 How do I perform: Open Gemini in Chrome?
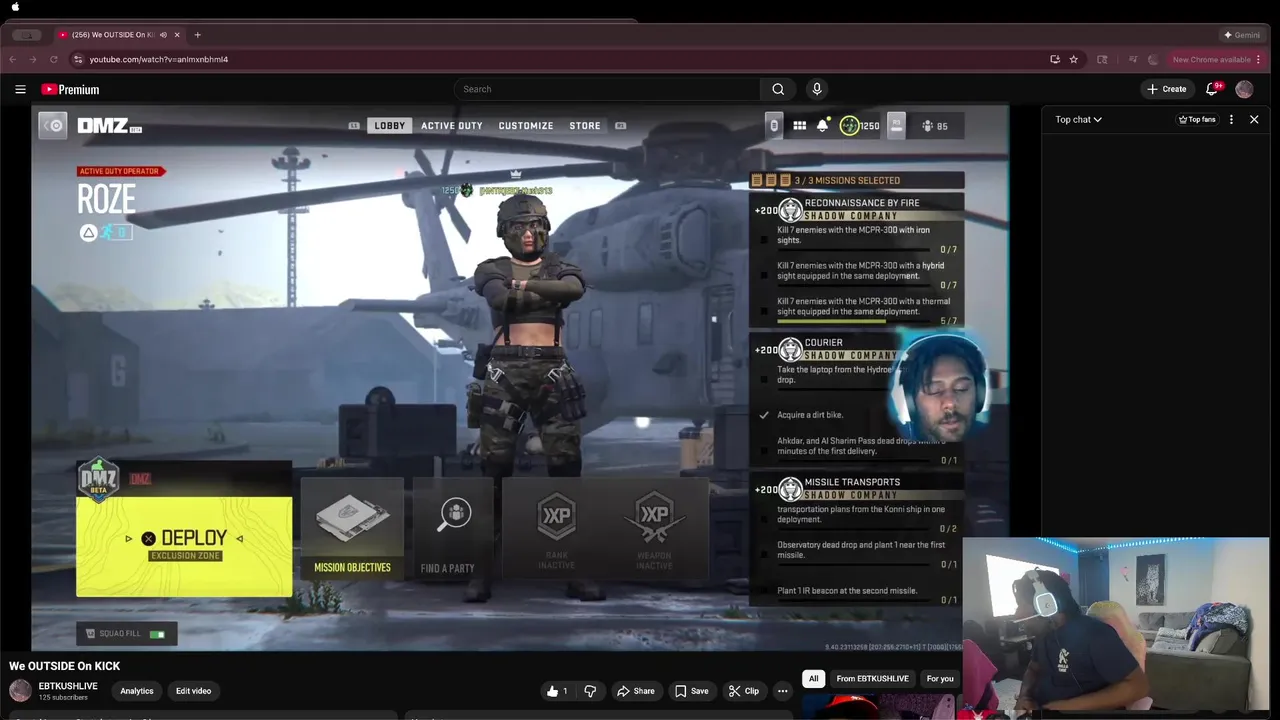click(x=1242, y=35)
